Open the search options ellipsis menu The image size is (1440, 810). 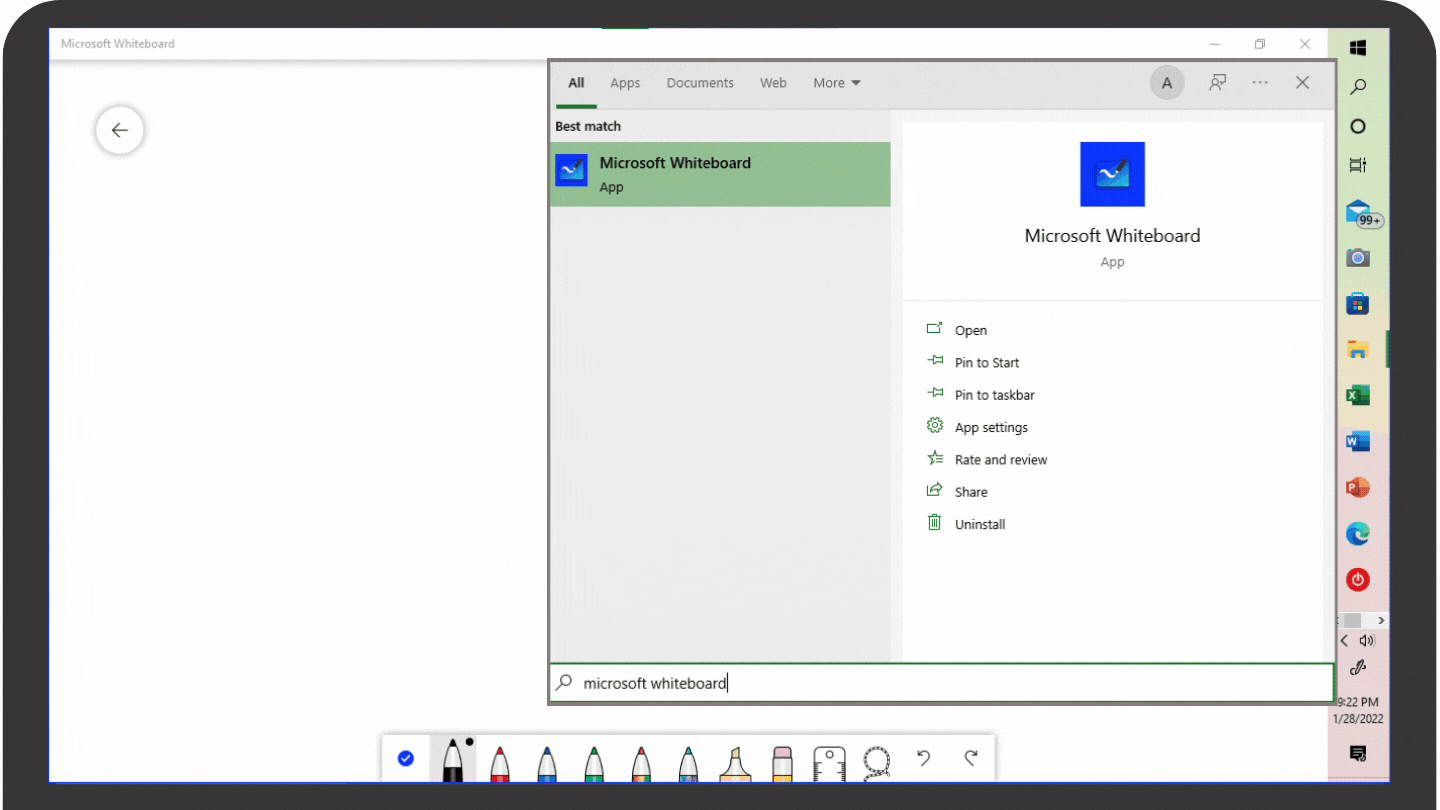coord(1260,83)
